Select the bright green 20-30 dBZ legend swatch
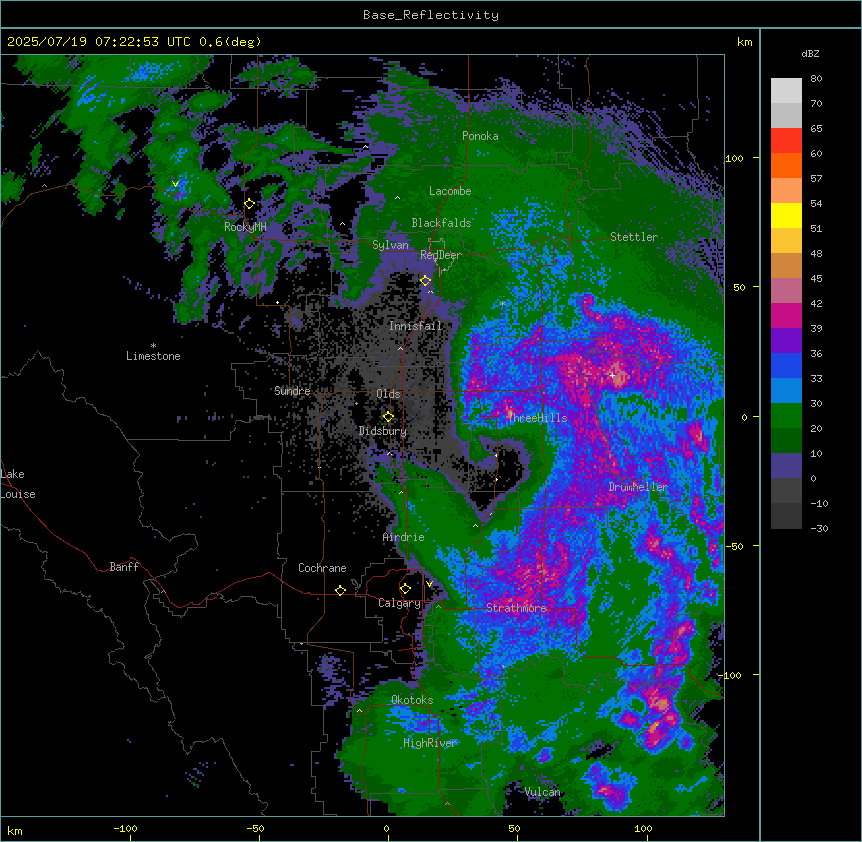Image resolution: width=862 pixels, height=842 pixels. point(786,416)
